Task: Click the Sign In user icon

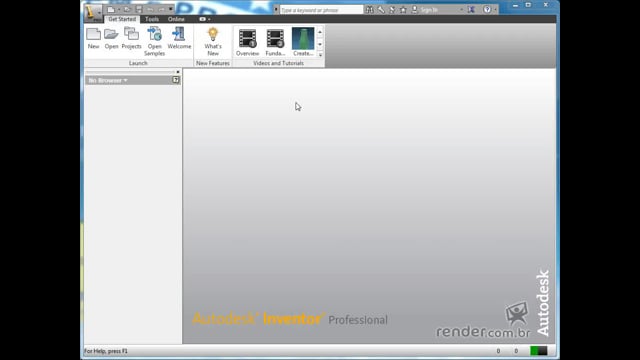Action: pos(415,10)
